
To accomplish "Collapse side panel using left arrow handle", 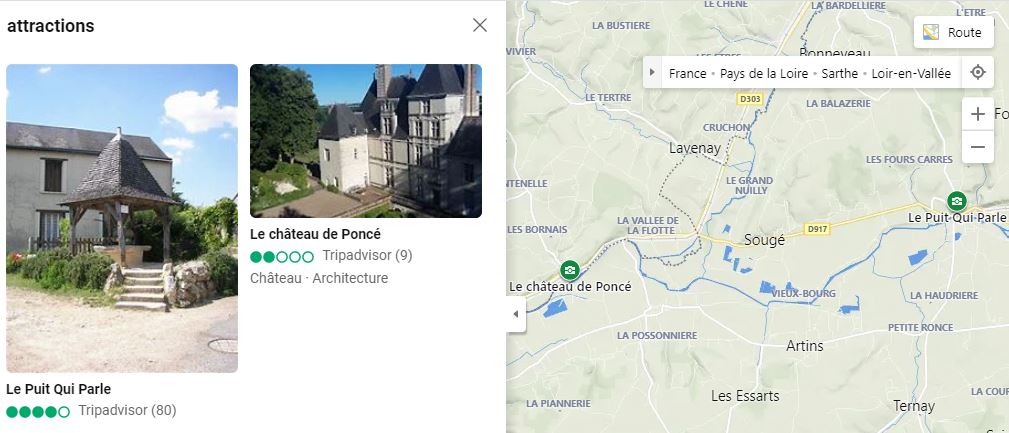I will 515,314.
